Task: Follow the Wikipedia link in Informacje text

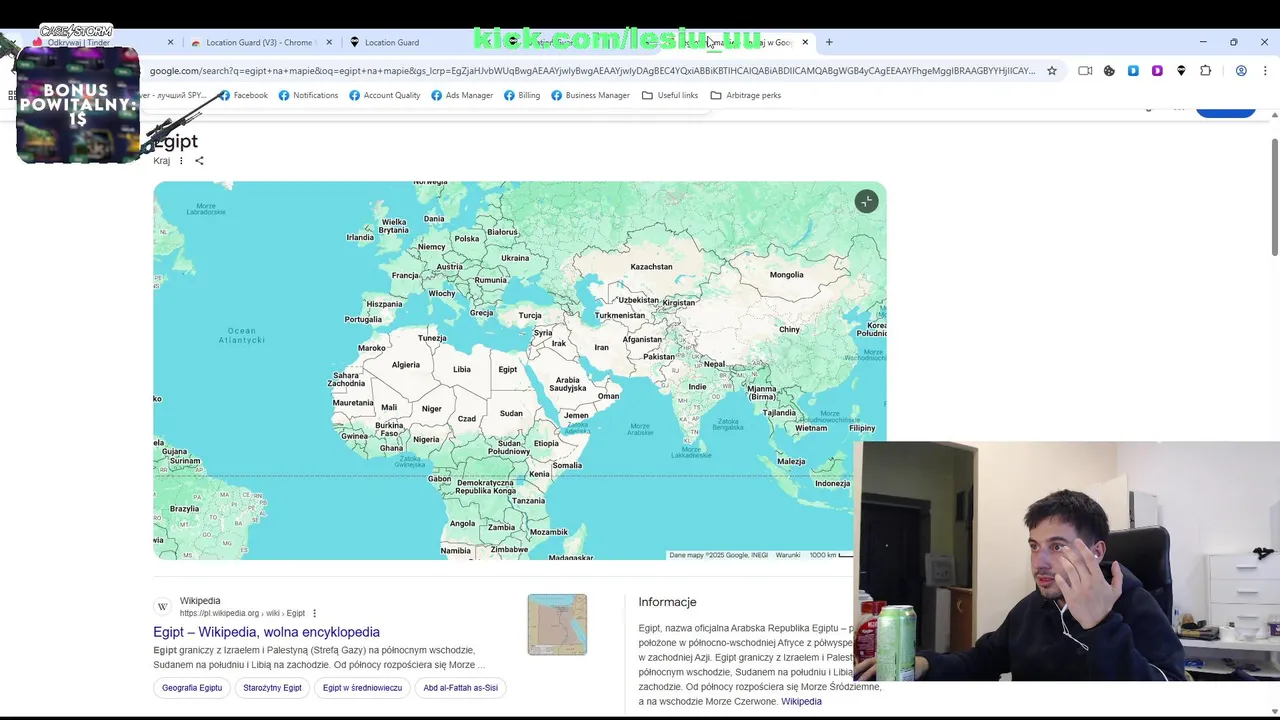Action: click(x=801, y=701)
